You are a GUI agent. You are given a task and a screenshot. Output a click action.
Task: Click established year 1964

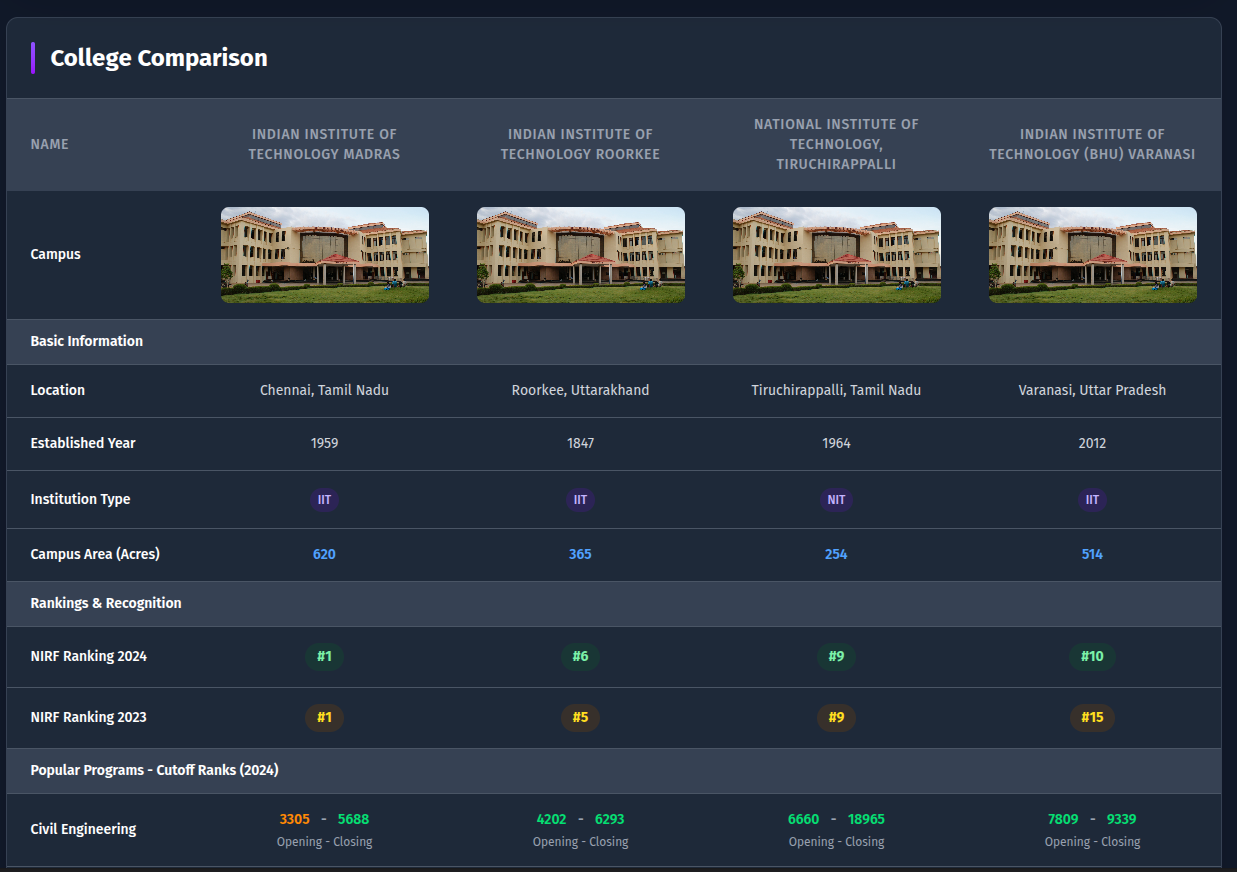point(836,443)
